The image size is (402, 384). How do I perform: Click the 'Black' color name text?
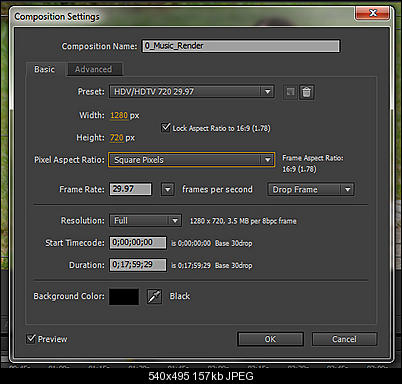(180, 296)
